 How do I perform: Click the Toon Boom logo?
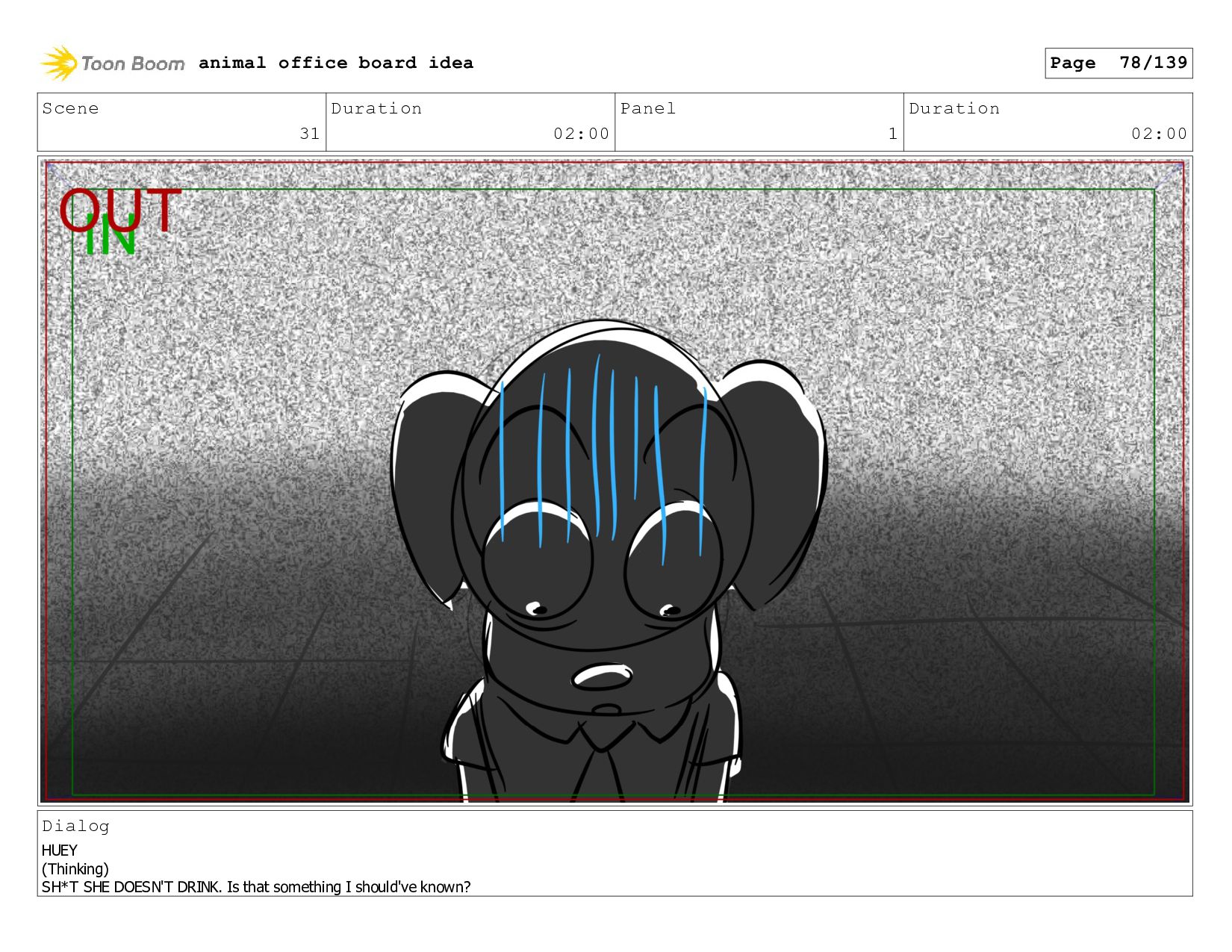tap(112, 63)
